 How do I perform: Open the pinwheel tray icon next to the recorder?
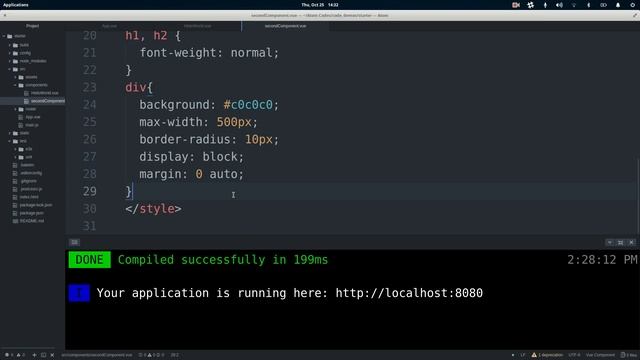530,5
